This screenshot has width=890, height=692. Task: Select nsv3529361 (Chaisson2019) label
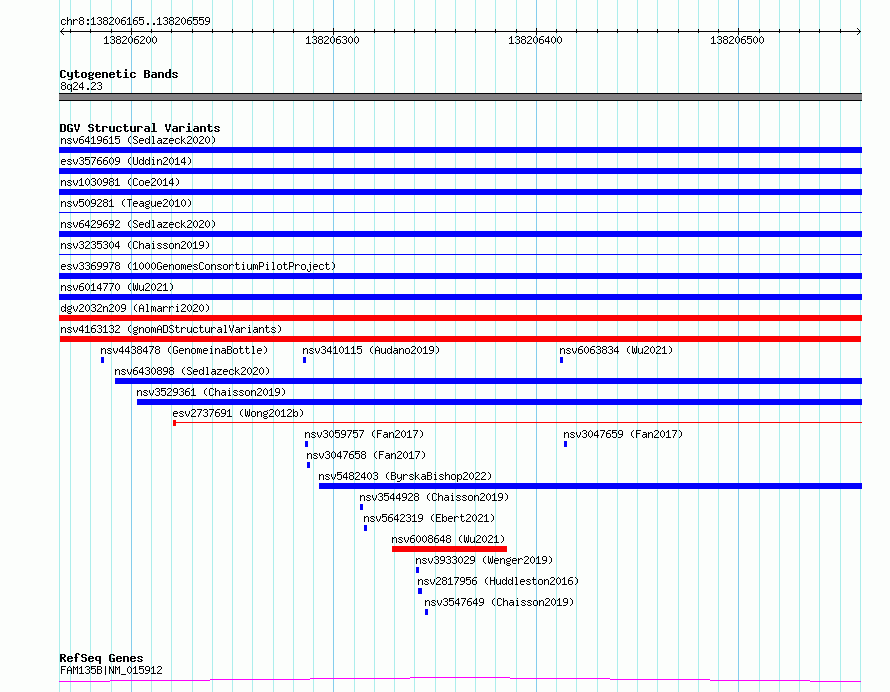[211, 392]
